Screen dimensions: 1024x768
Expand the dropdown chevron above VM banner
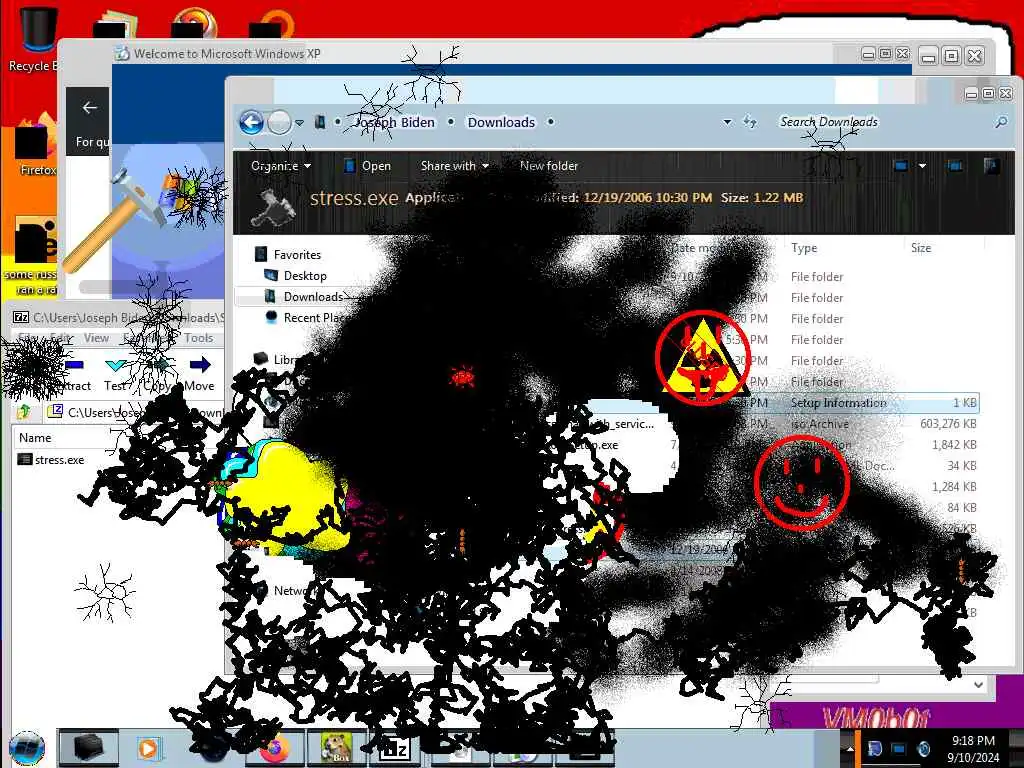pos(978,684)
